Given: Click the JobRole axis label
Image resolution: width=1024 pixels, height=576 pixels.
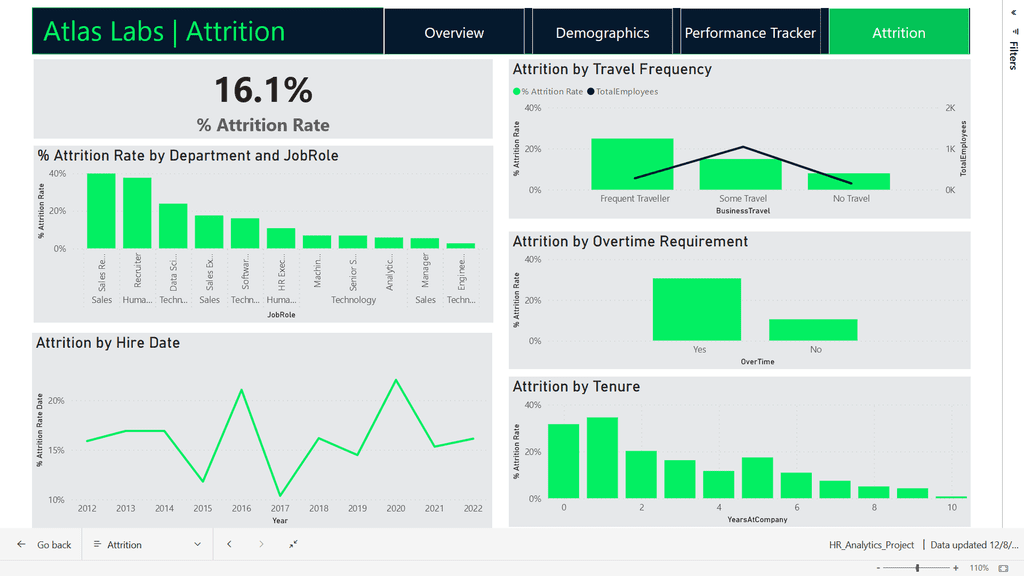Looking at the screenshot, I should click(281, 315).
